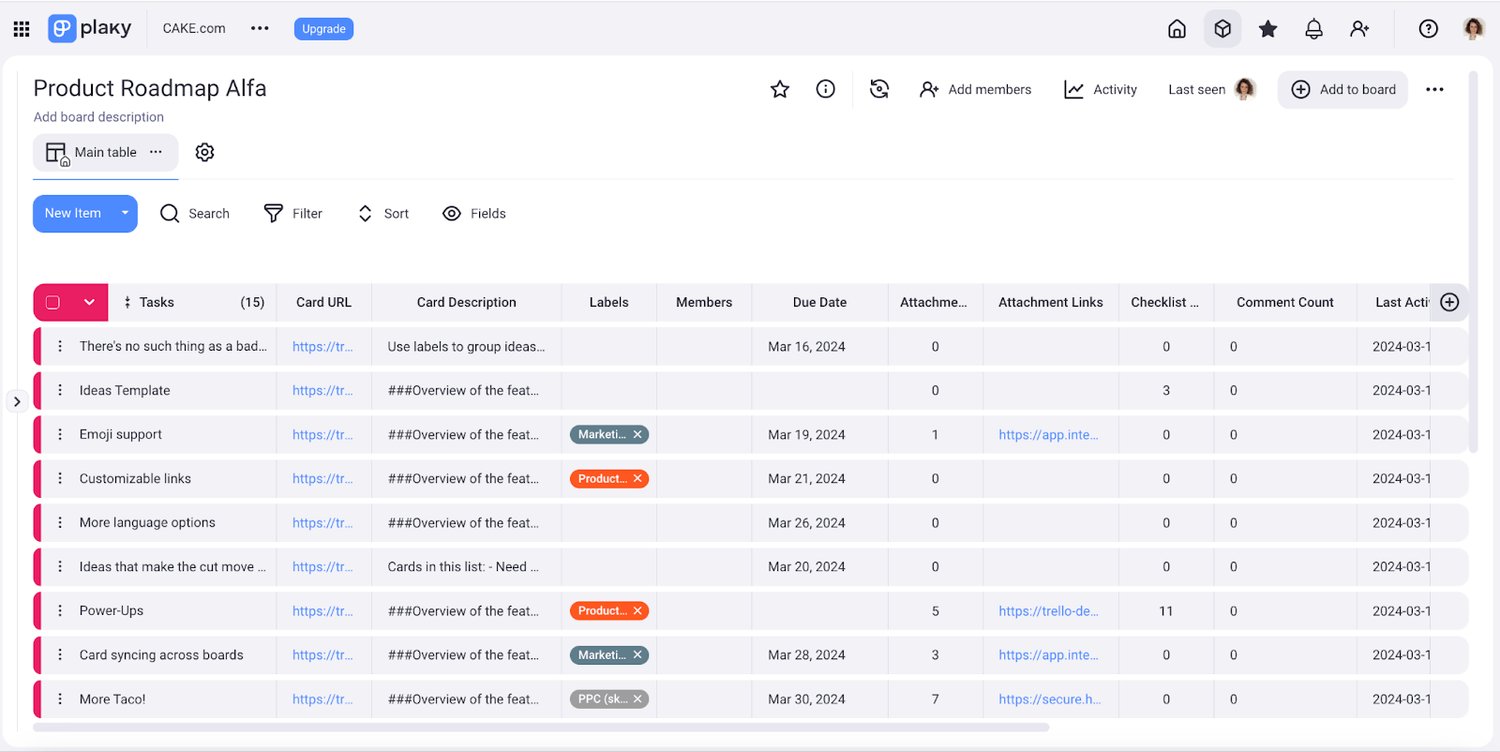Click the Add board description field

point(98,117)
